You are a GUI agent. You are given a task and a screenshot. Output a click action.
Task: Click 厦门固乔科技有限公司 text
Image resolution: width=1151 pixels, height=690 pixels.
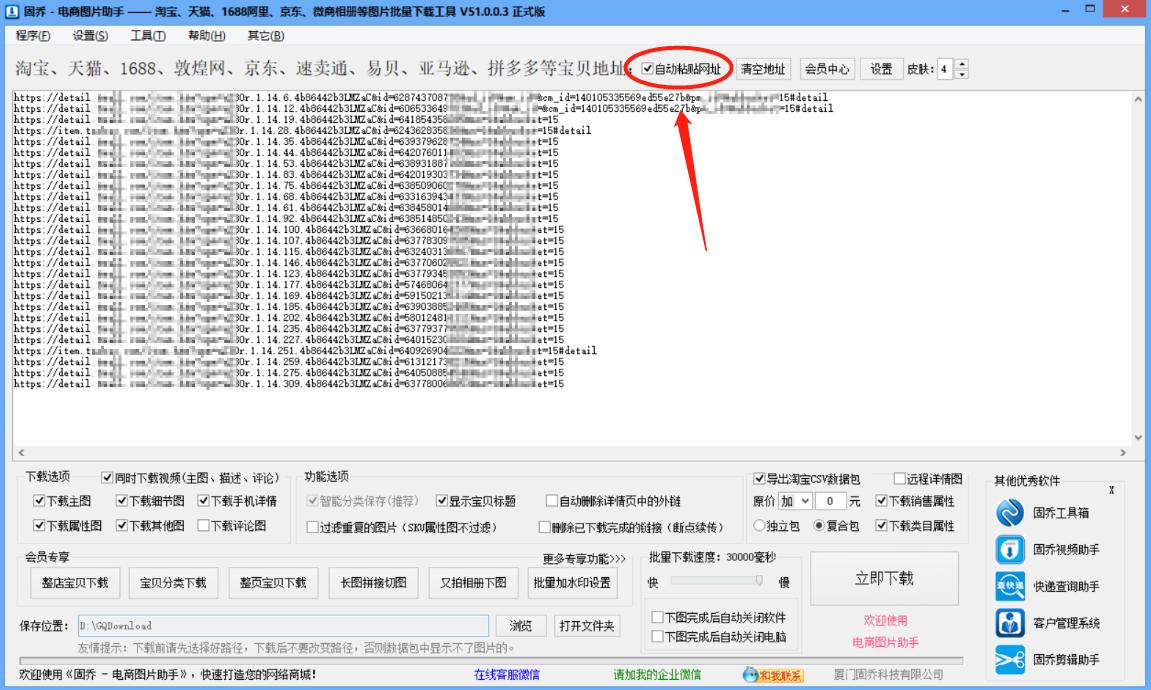887,675
